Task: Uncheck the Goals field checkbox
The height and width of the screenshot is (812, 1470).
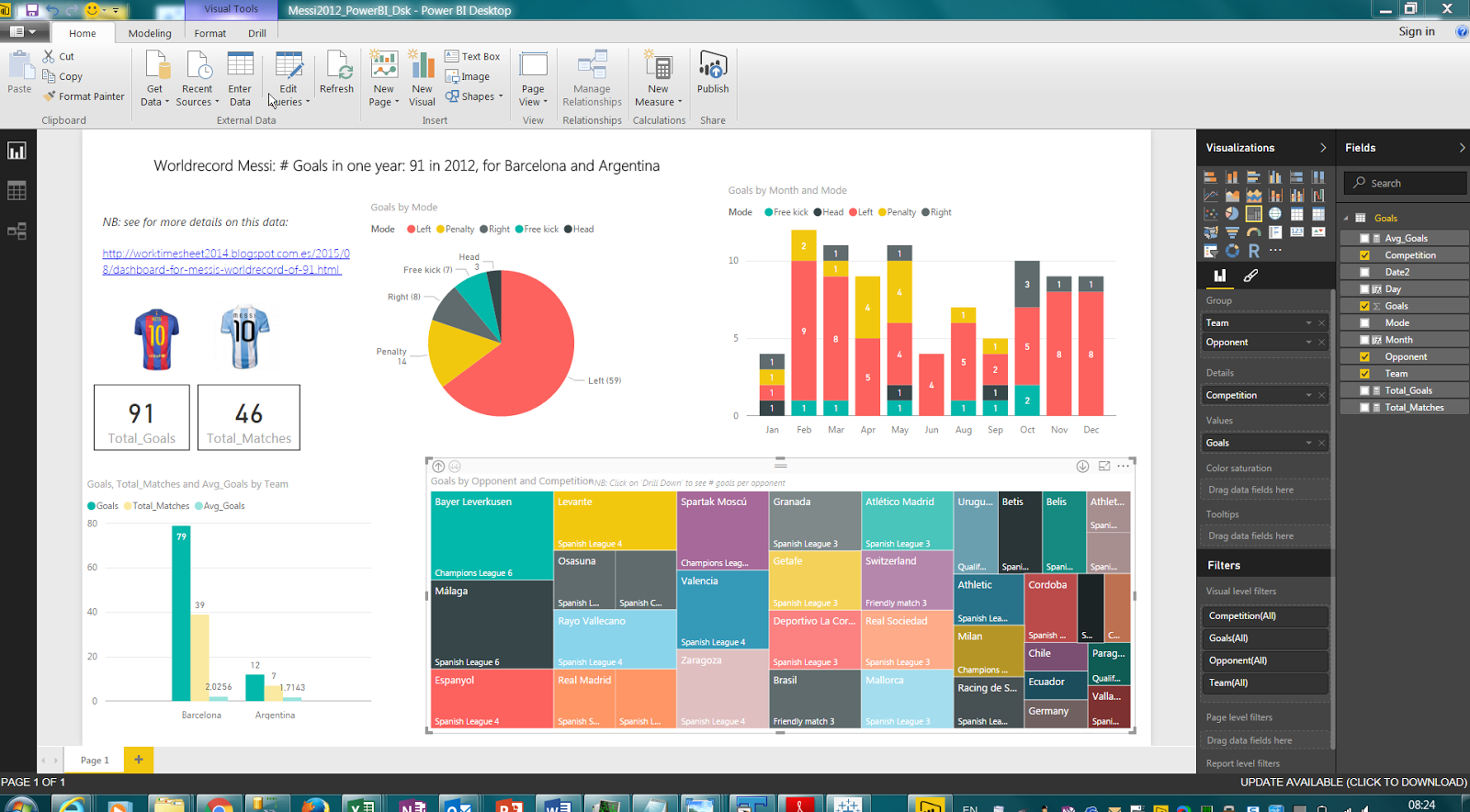Action: (1364, 306)
